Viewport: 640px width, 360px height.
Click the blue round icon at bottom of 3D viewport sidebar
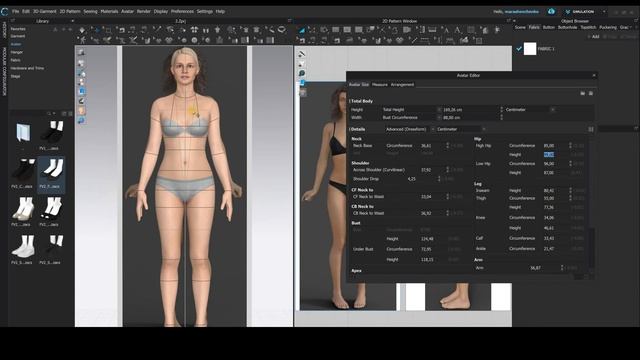pyautogui.click(x=81, y=120)
